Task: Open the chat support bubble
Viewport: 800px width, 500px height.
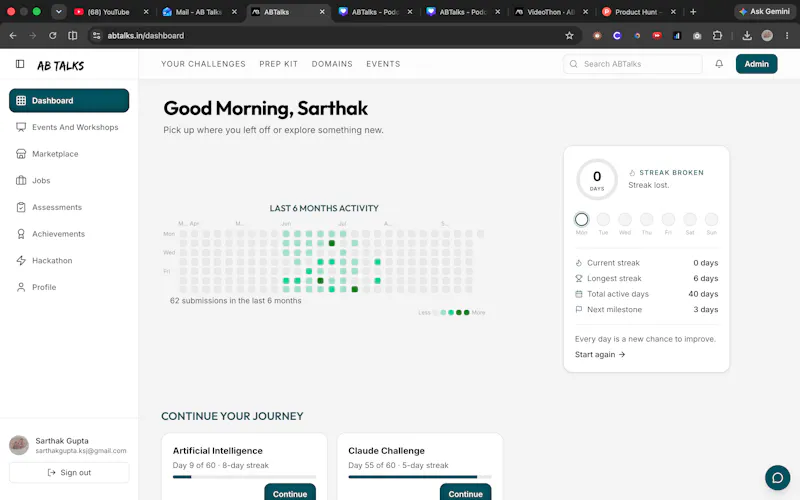Action: [778, 478]
